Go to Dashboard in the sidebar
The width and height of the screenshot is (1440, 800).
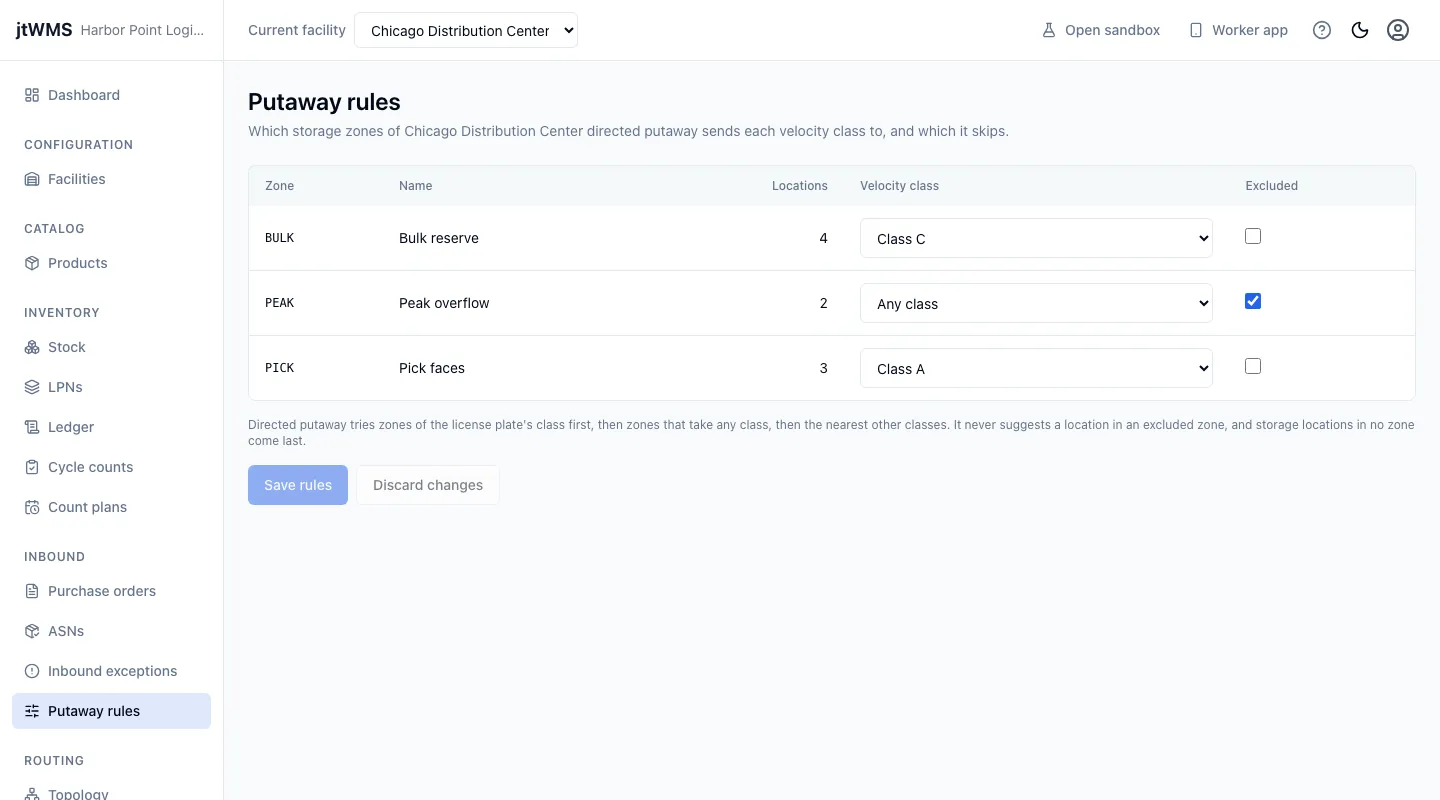pyautogui.click(x=111, y=95)
